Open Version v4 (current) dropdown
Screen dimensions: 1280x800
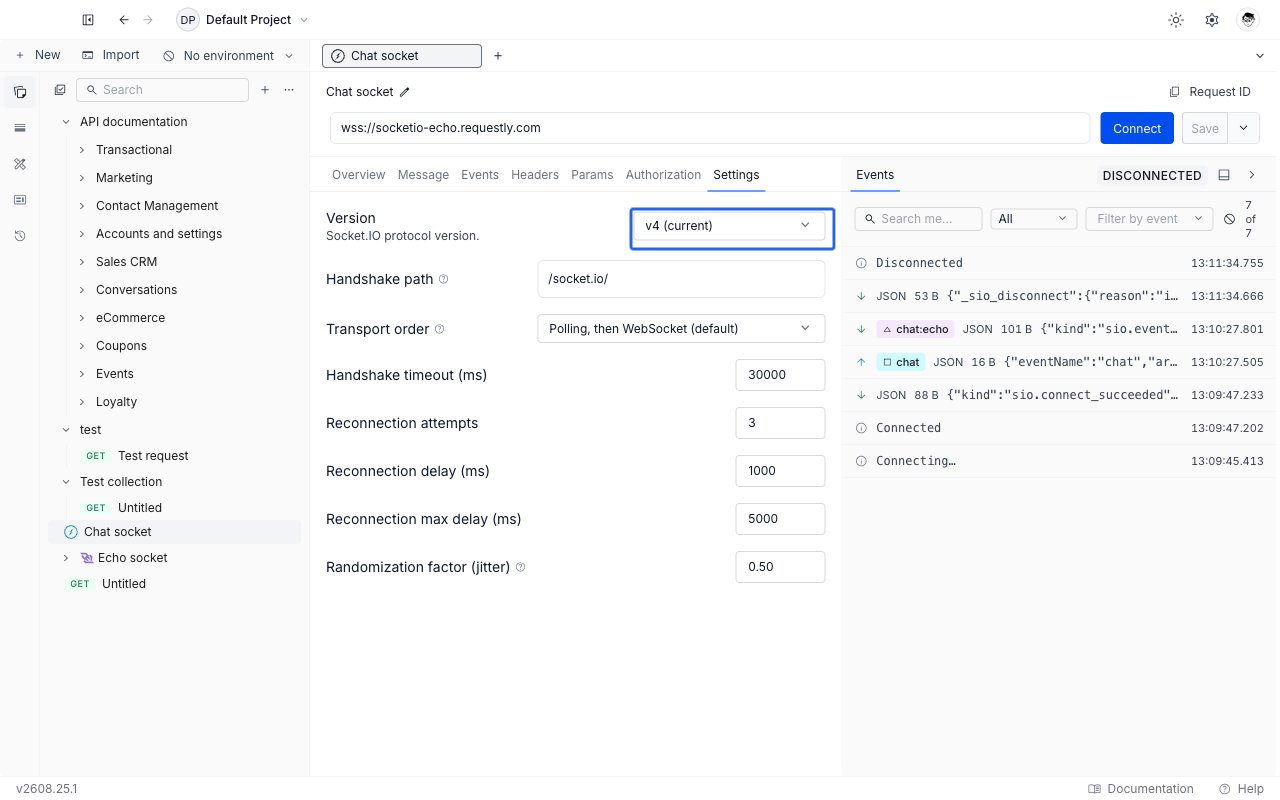(732, 228)
